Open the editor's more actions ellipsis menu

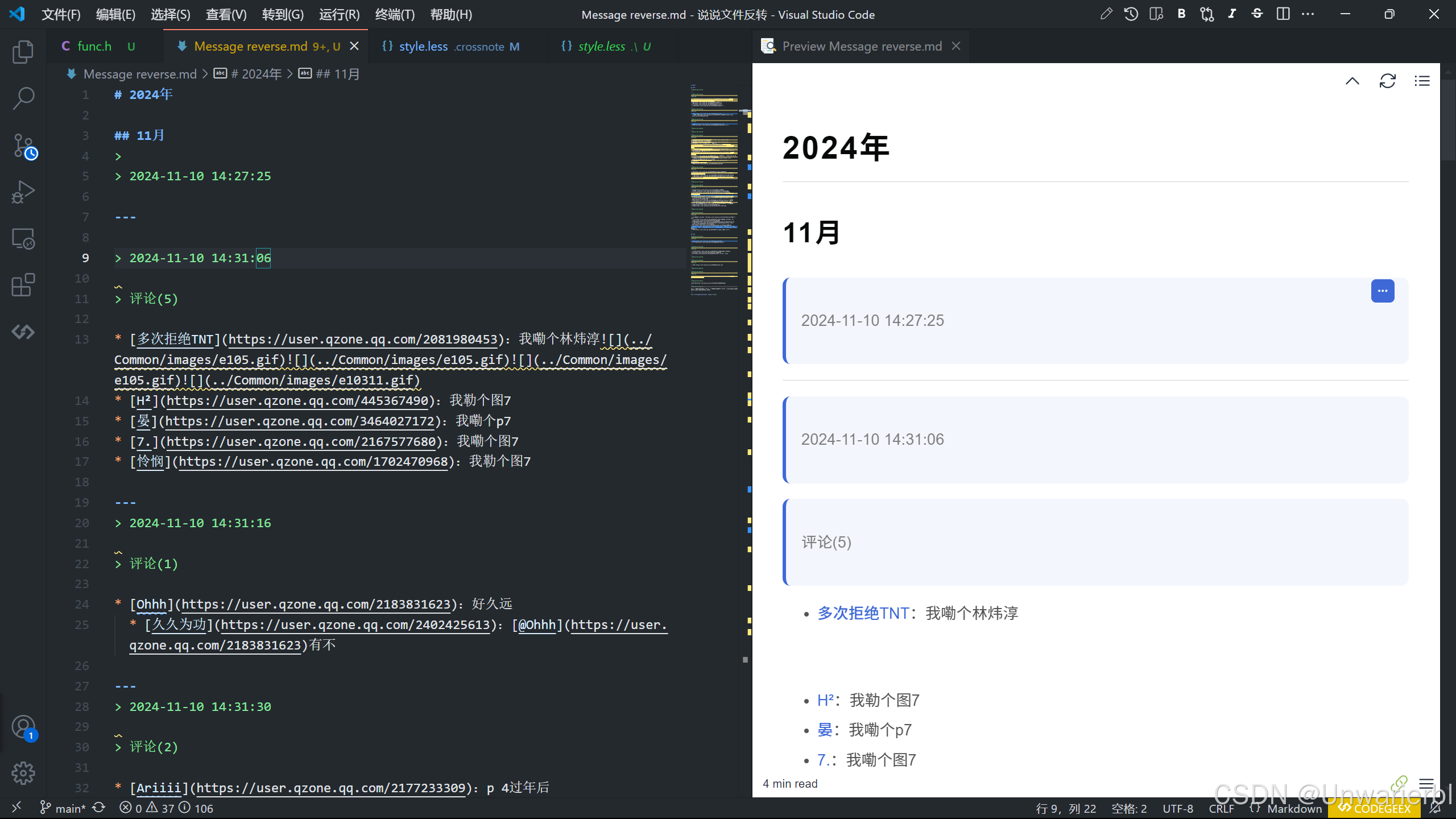click(x=1308, y=14)
